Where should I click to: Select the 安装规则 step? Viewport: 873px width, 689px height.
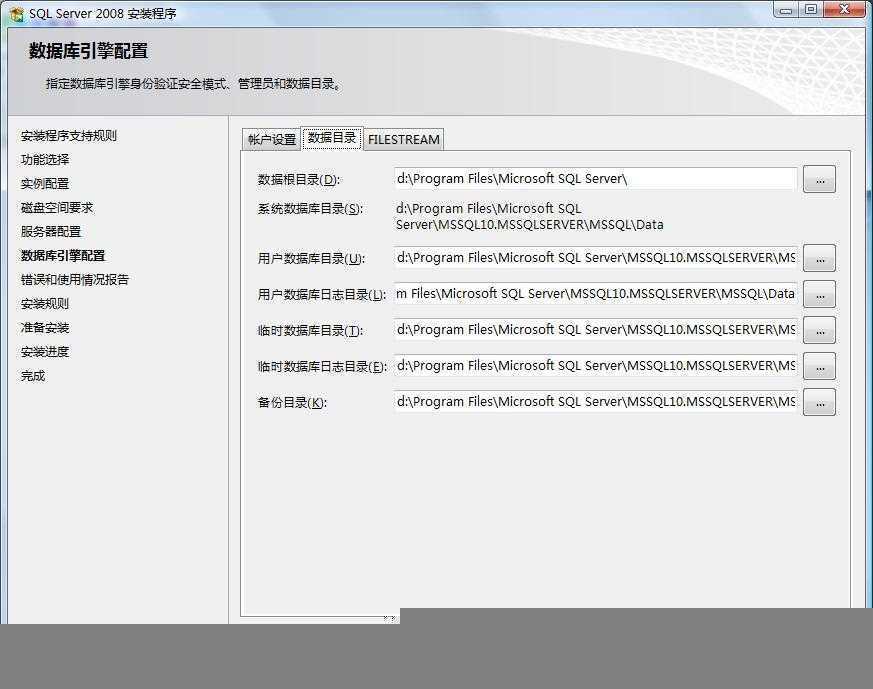pyautogui.click(x=45, y=304)
